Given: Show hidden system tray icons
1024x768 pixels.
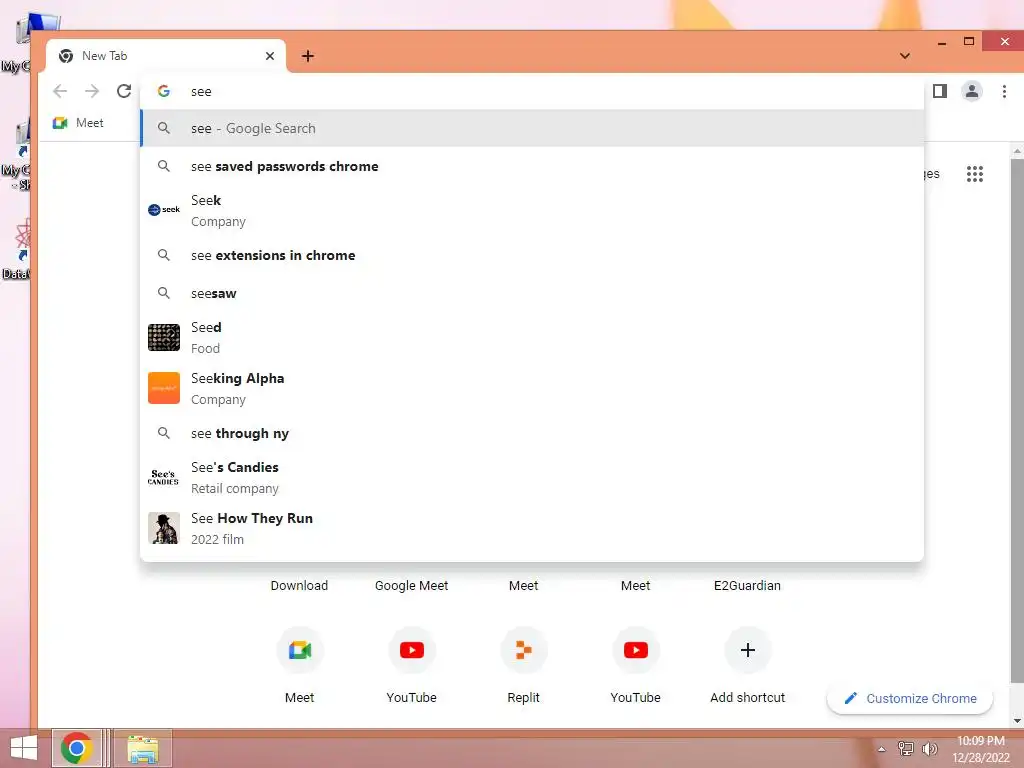Looking at the screenshot, I should tap(882, 749).
